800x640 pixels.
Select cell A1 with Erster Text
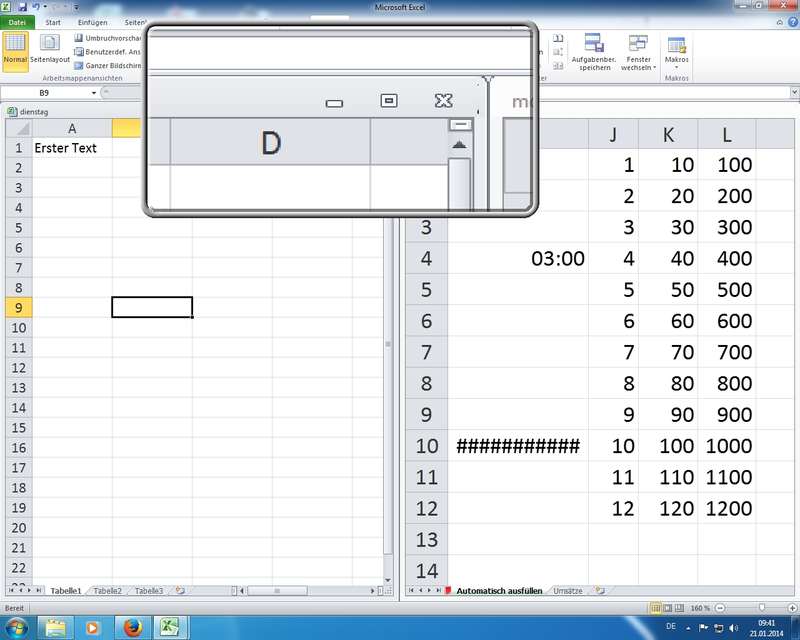point(72,148)
